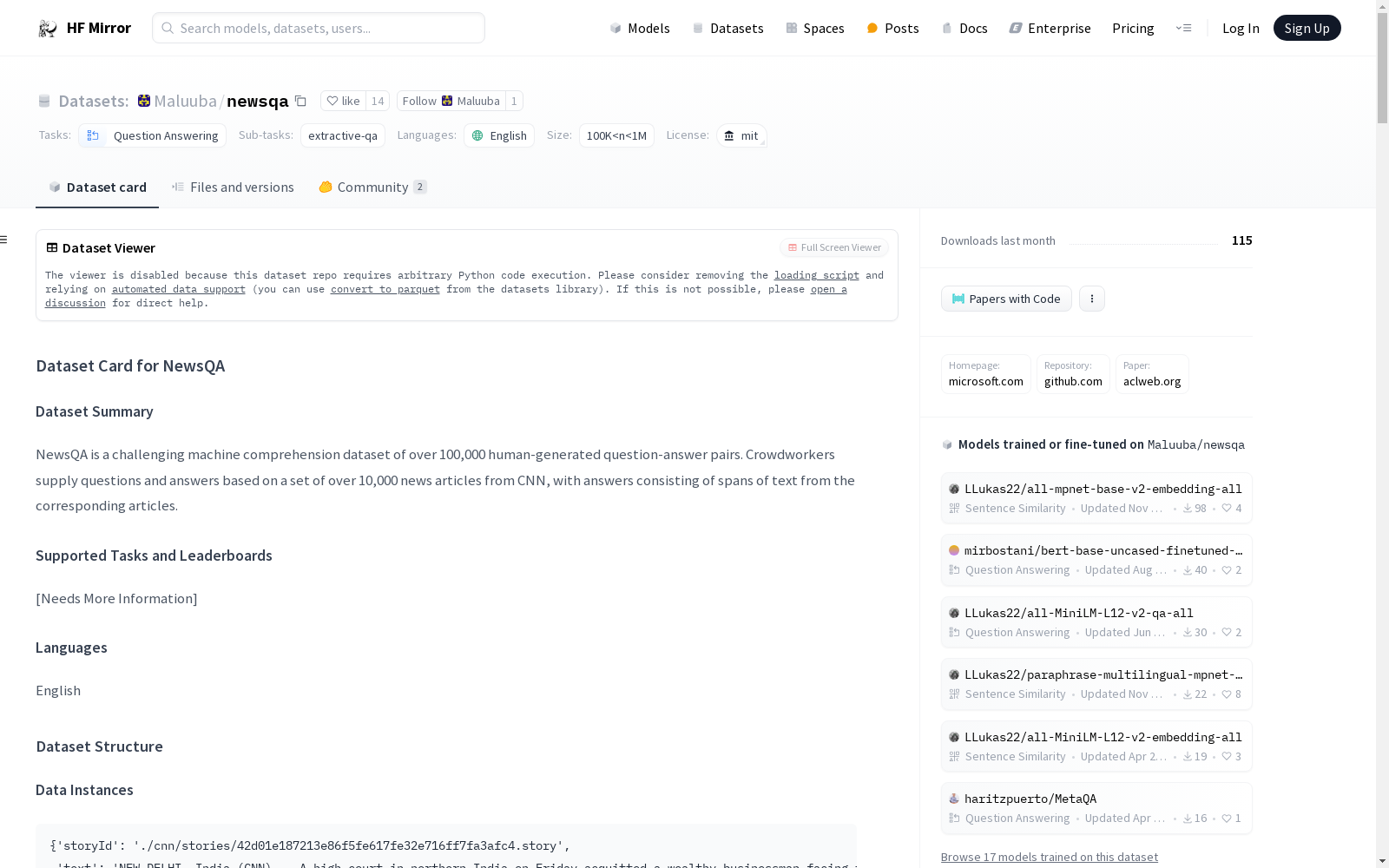Viewport: 1389px width, 868px height.
Task: Click the Supported Tasks and Leaderboards heading
Action: [154, 556]
